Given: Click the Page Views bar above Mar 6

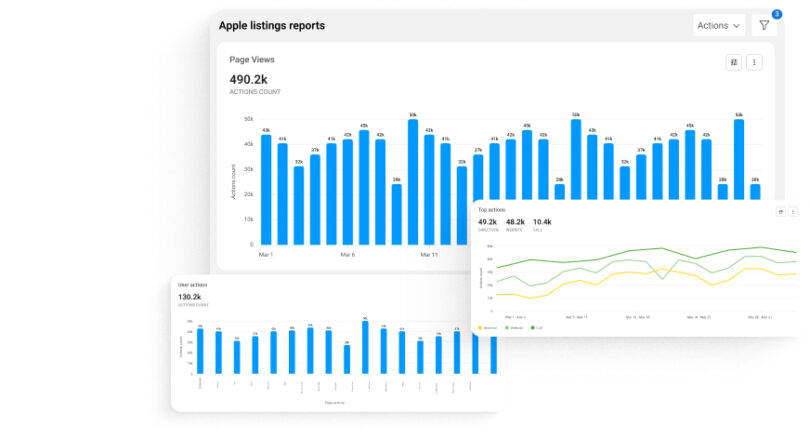Looking at the screenshot, I should coord(348,192).
